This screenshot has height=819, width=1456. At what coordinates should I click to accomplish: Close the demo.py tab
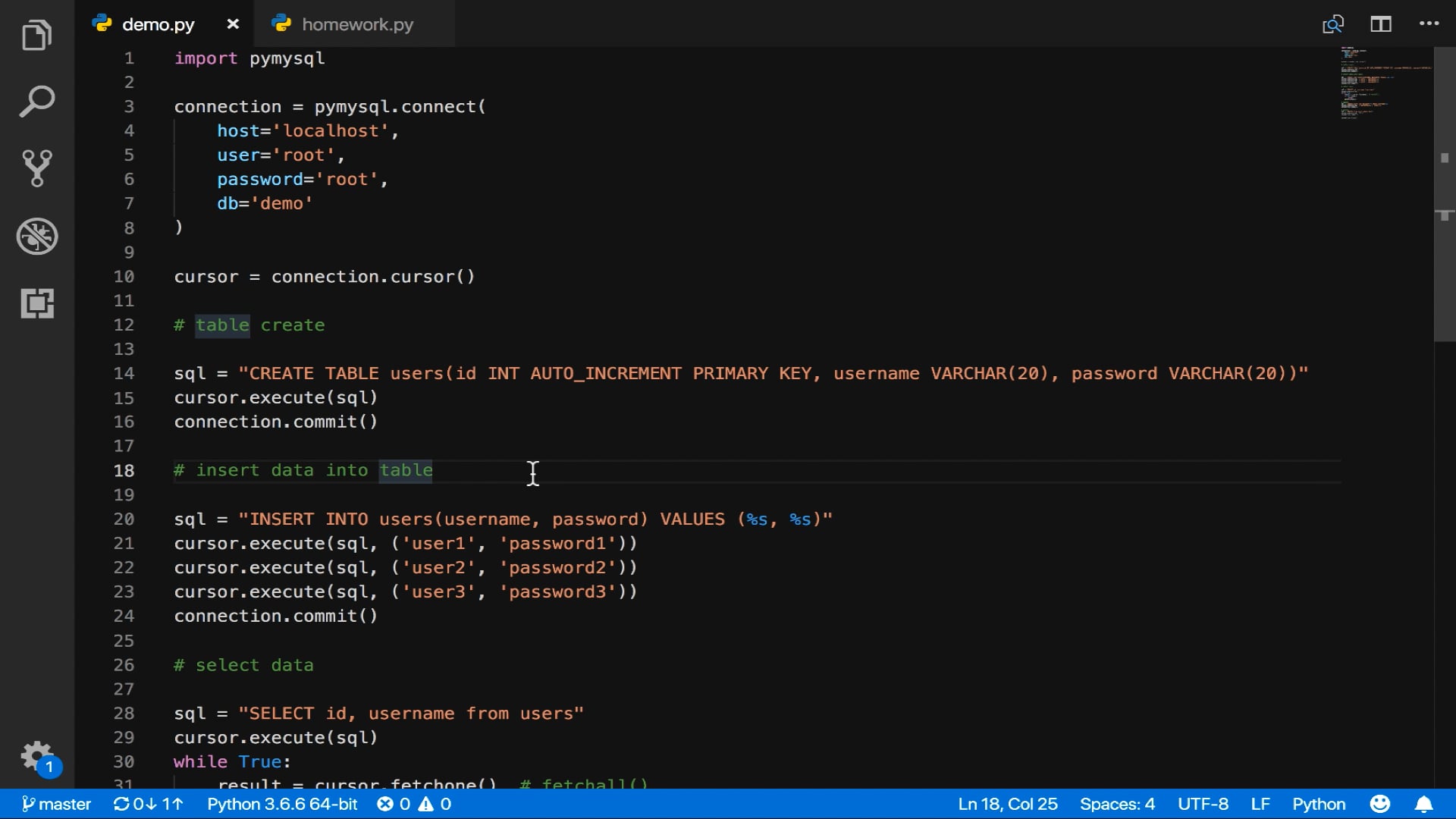pyautogui.click(x=233, y=24)
